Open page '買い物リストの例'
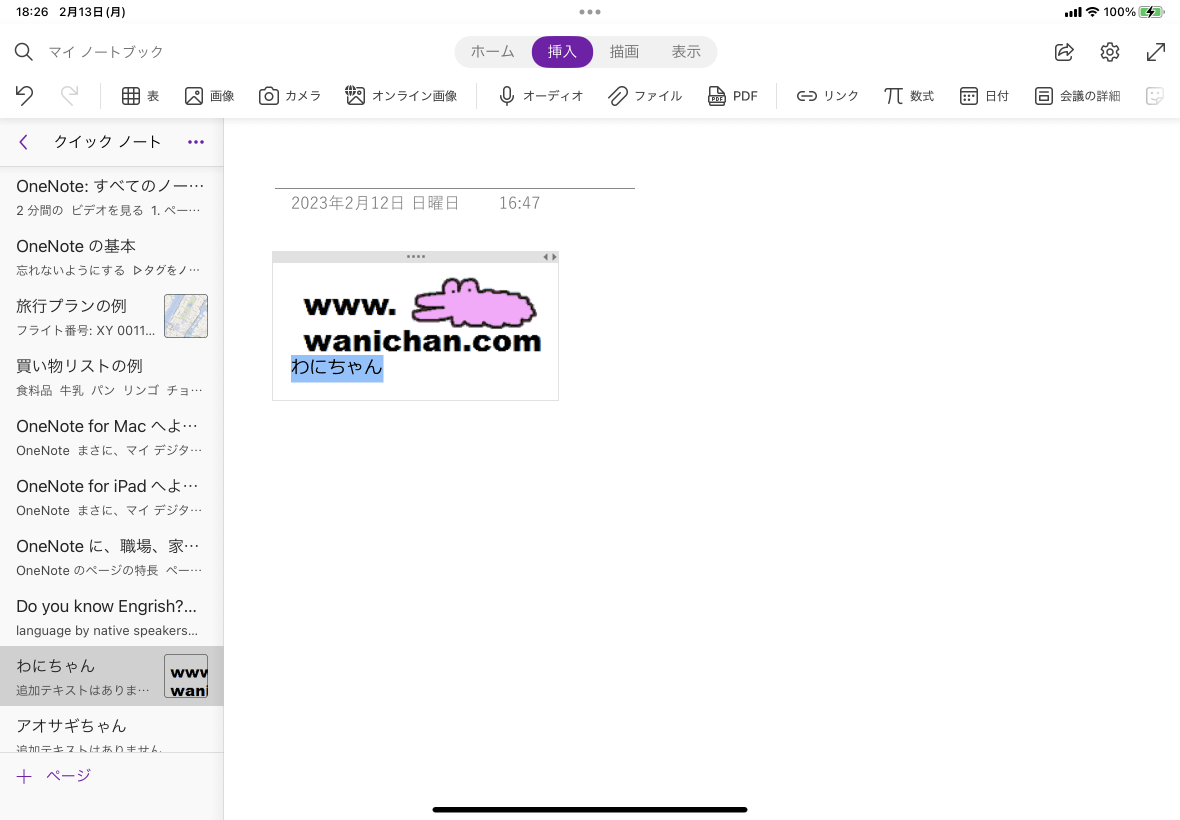Image resolution: width=1180 pixels, height=820 pixels. coord(111,377)
